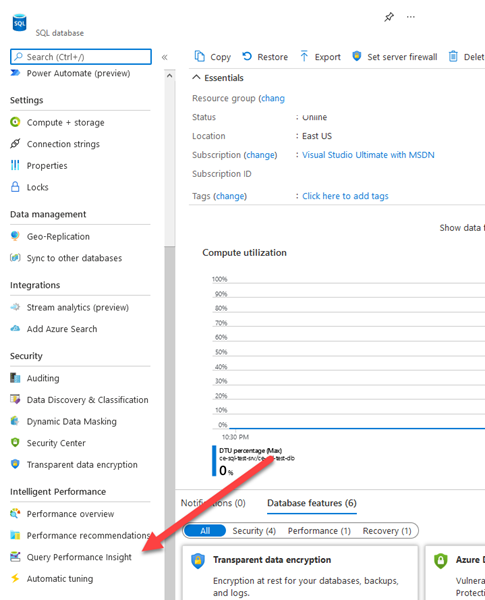Click the Compute + storage icon
Screen dimensions: 485x600
pyautogui.click(x=15, y=122)
